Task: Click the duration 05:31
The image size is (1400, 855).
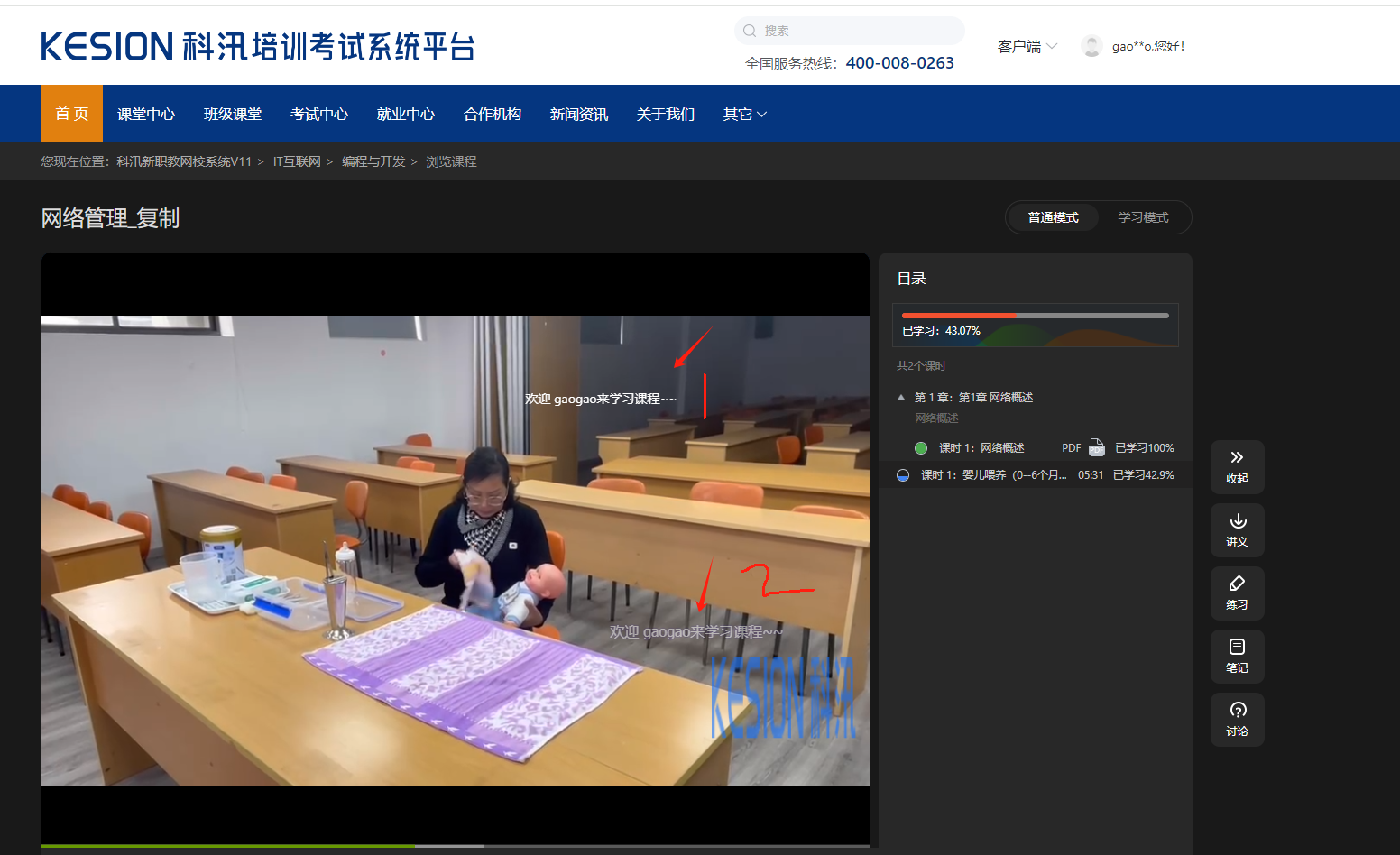Action: click(x=1091, y=475)
